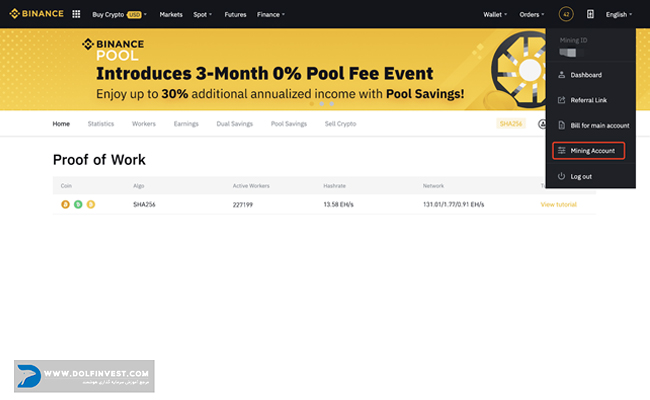Screen dimensions: 650x400
Task: Expand the Wallet dropdown
Action: 496,15
